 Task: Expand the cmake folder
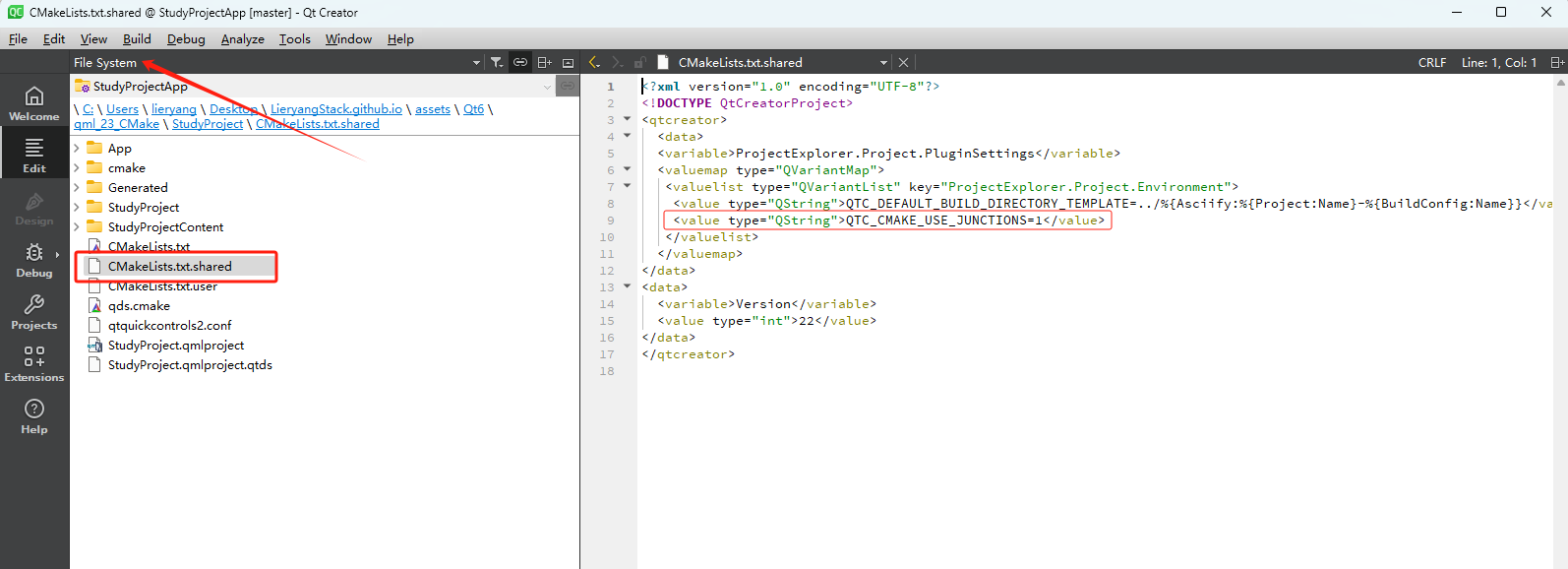click(x=77, y=168)
